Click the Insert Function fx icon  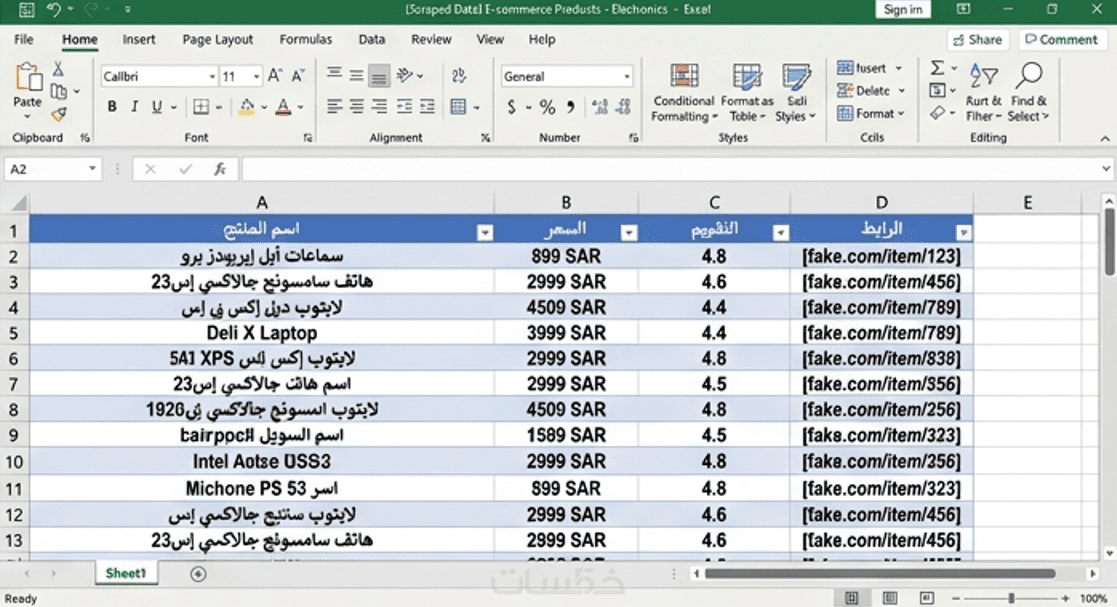(x=220, y=169)
